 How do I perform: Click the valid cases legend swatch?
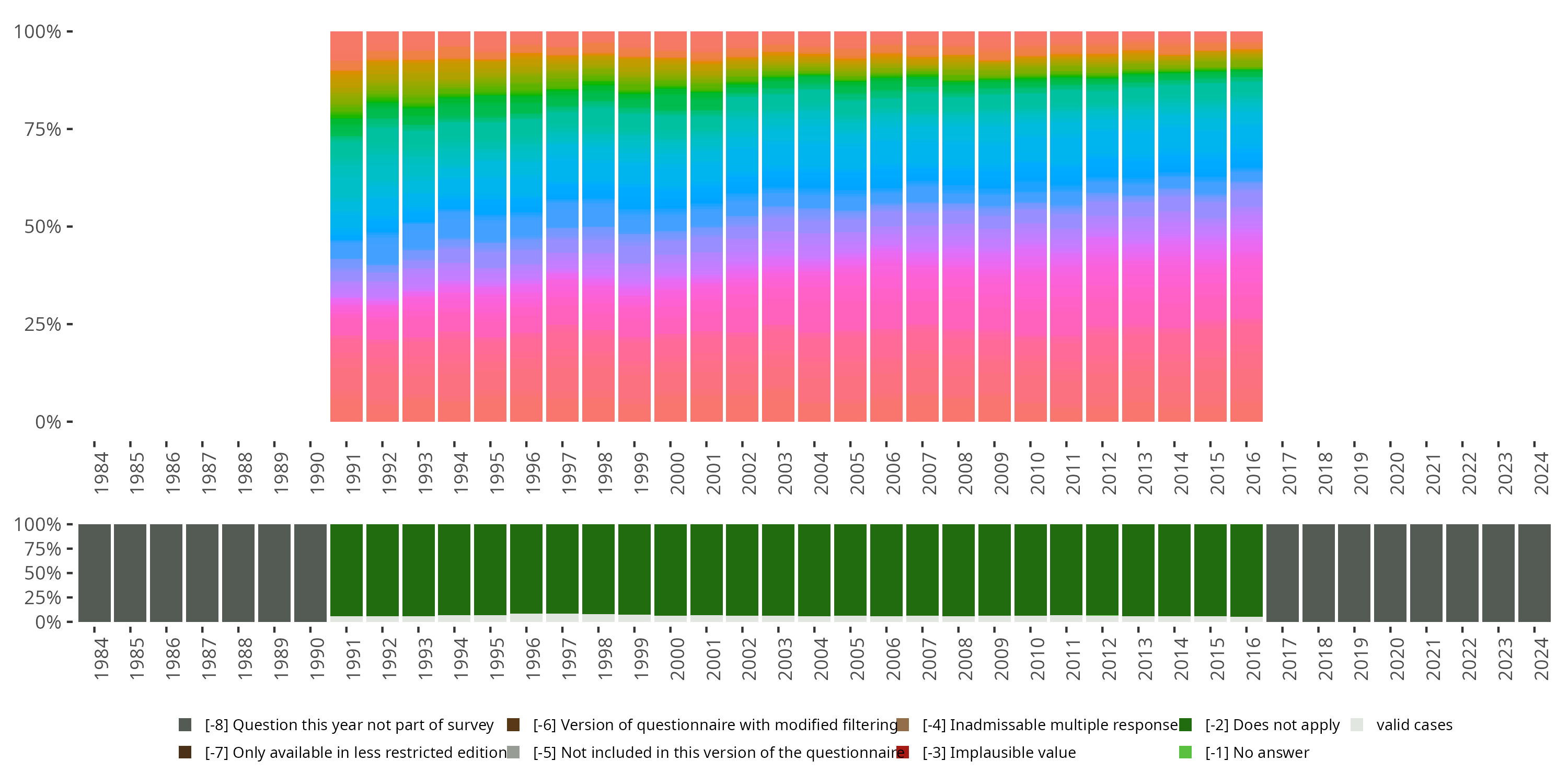point(1357,724)
